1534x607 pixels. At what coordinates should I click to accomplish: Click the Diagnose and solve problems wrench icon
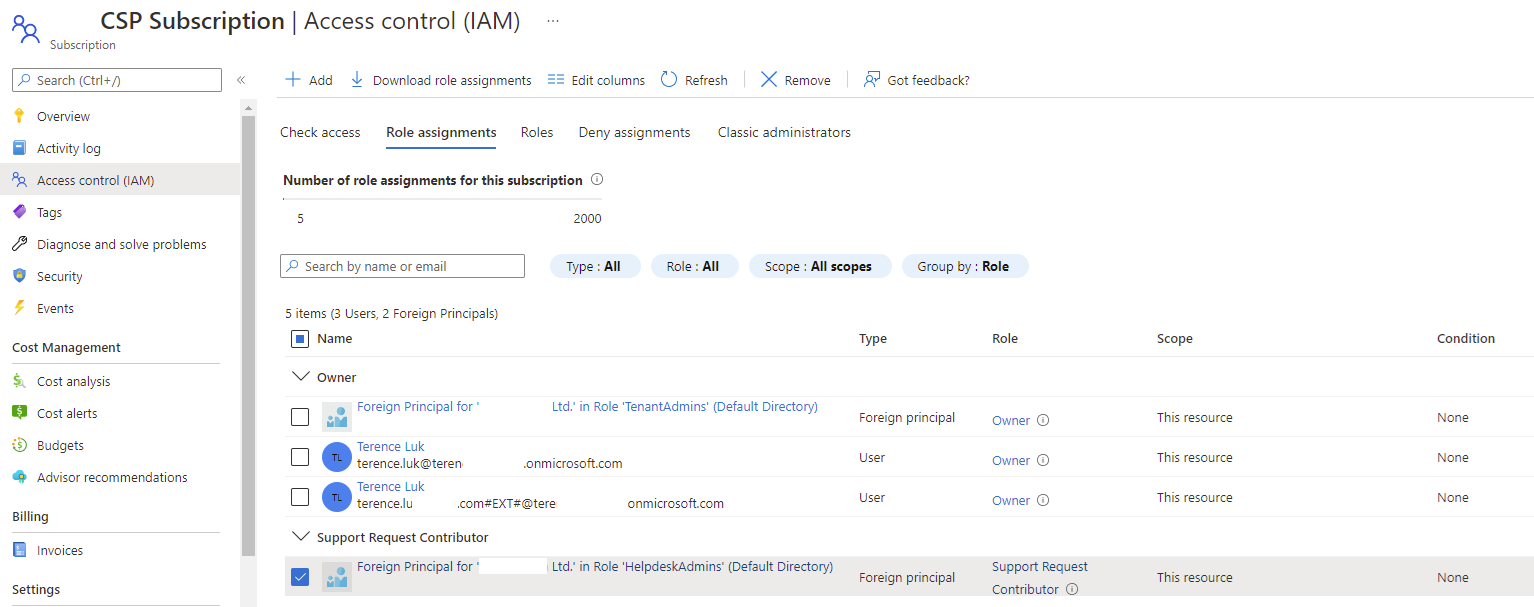pyautogui.click(x=19, y=244)
